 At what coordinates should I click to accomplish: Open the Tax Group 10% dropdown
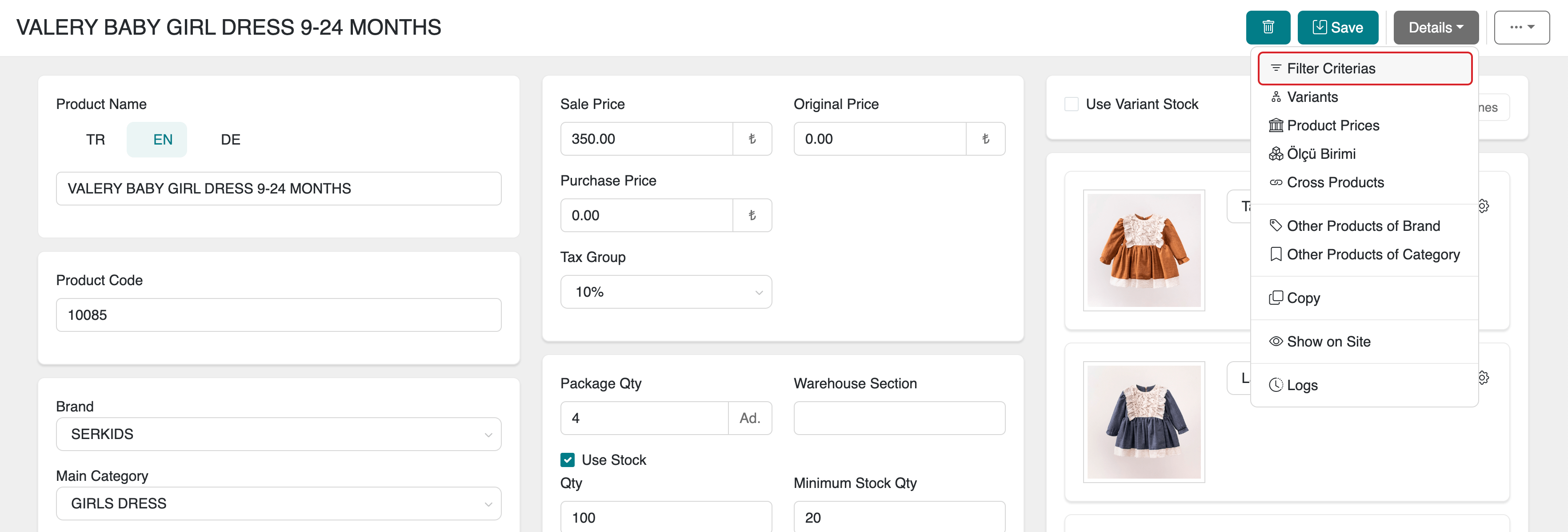(x=666, y=293)
